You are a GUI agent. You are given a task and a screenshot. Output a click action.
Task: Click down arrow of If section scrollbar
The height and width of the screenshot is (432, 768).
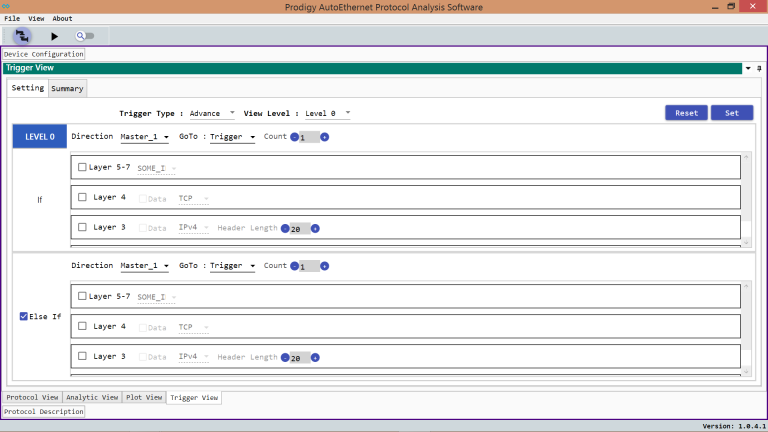tap(746, 242)
